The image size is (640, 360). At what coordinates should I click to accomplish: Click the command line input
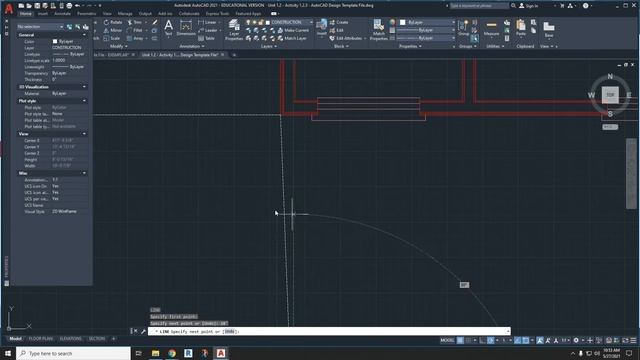pyautogui.click(x=329, y=331)
